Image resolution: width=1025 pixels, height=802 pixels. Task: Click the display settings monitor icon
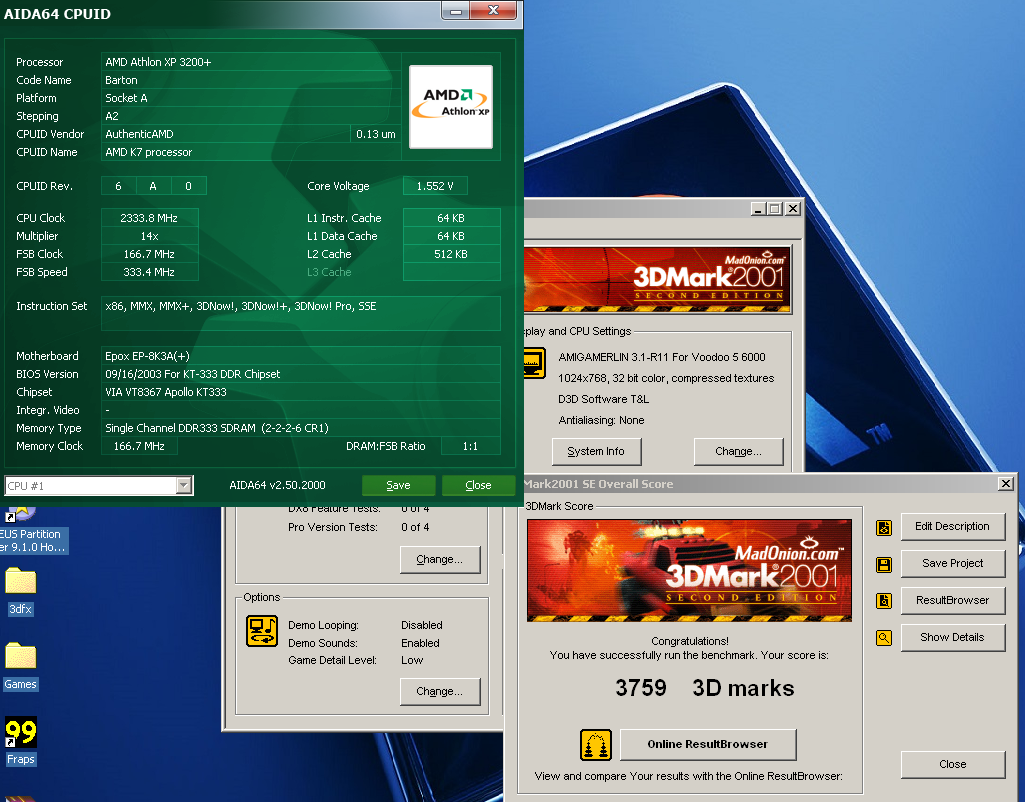point(534,363)
